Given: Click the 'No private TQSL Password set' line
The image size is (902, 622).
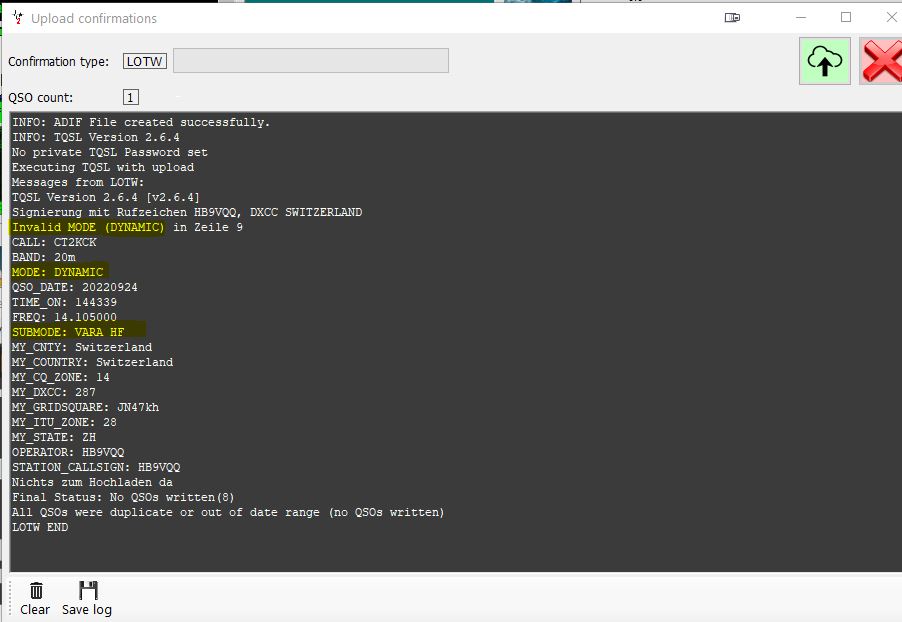Looking at the screenshot, I should (110, 152).
